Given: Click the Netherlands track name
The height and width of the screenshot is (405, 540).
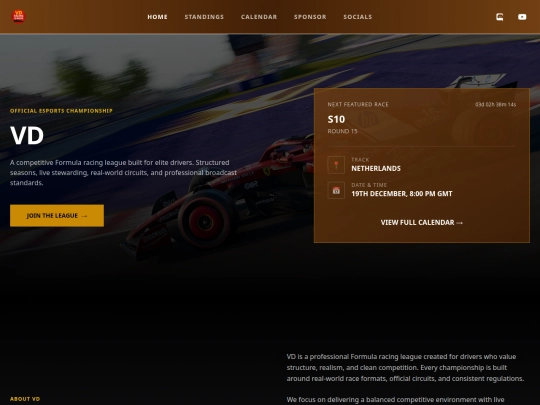Looking at the screenshot, I should pyautogui.click(x=376, y=168).
